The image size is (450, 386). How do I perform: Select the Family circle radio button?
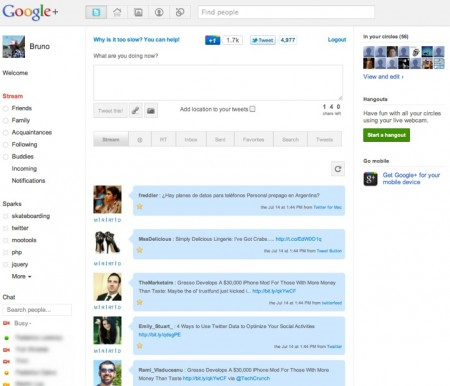pyautogui.click(x=5, y=120)
